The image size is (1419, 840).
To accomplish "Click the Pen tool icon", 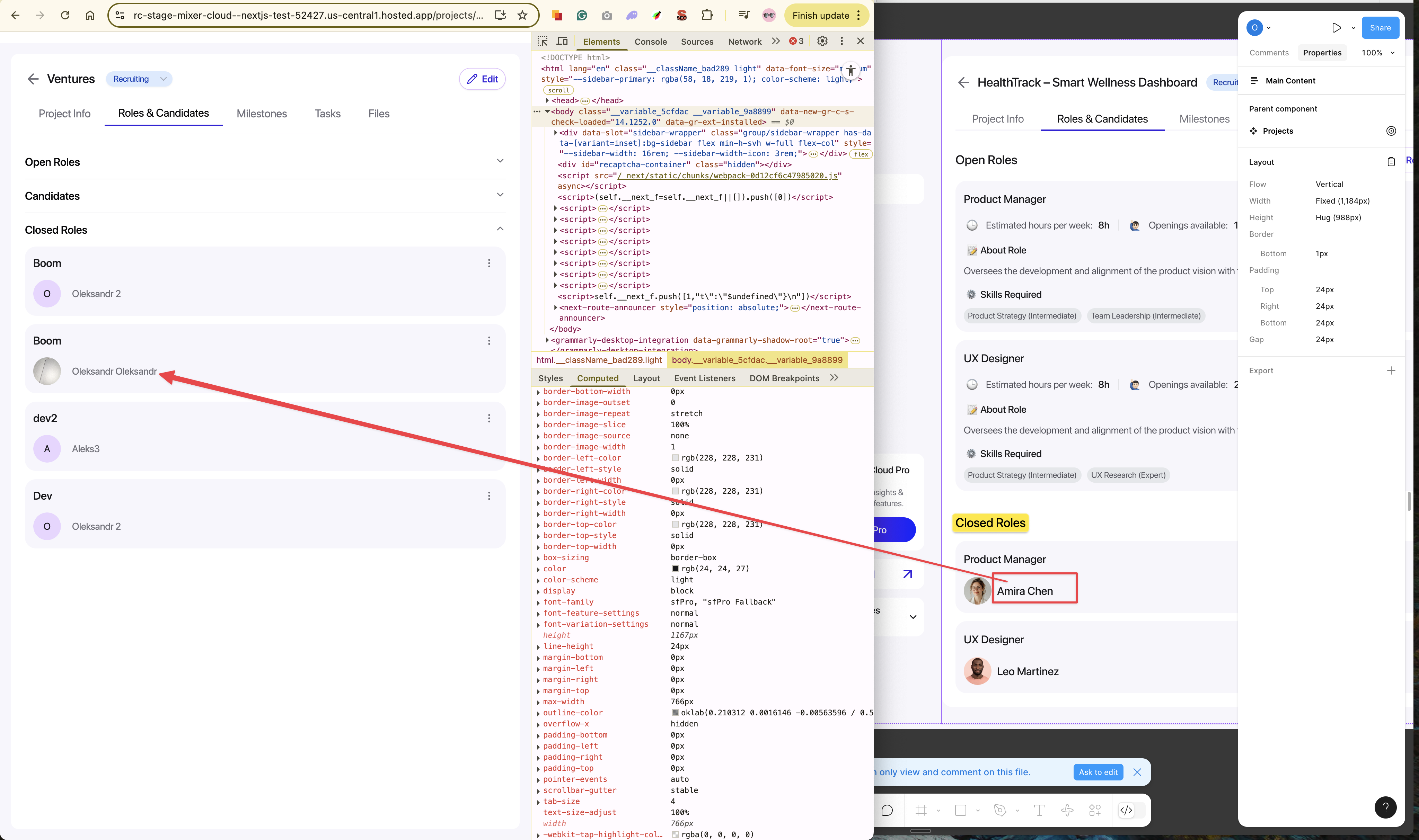I will (999, 810).
